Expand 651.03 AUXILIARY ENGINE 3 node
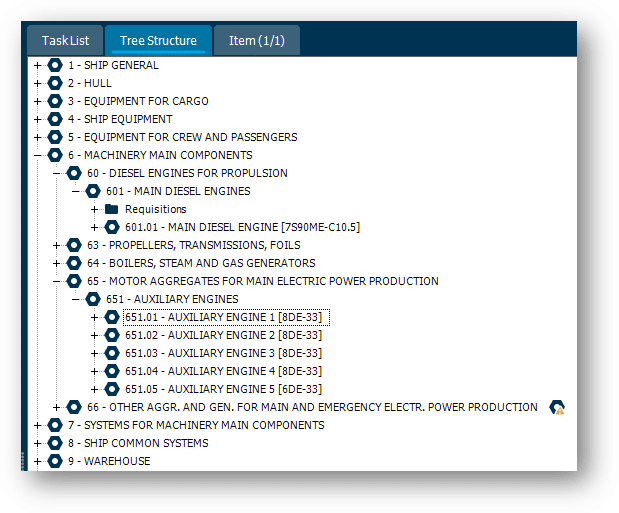Viewport: 619px width, 513px height. coord(94,353)
